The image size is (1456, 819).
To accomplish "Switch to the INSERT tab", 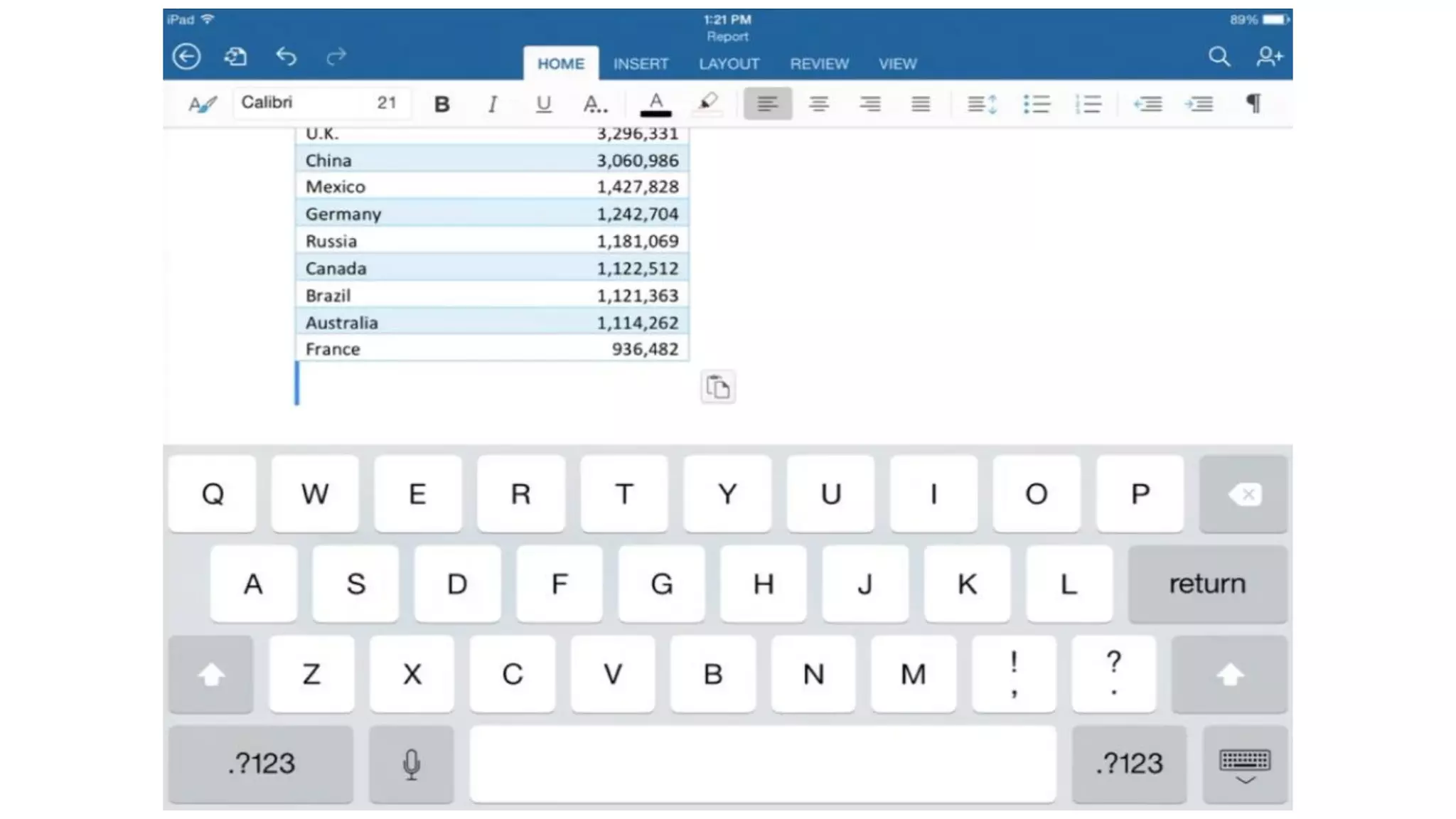I will 641,64.
